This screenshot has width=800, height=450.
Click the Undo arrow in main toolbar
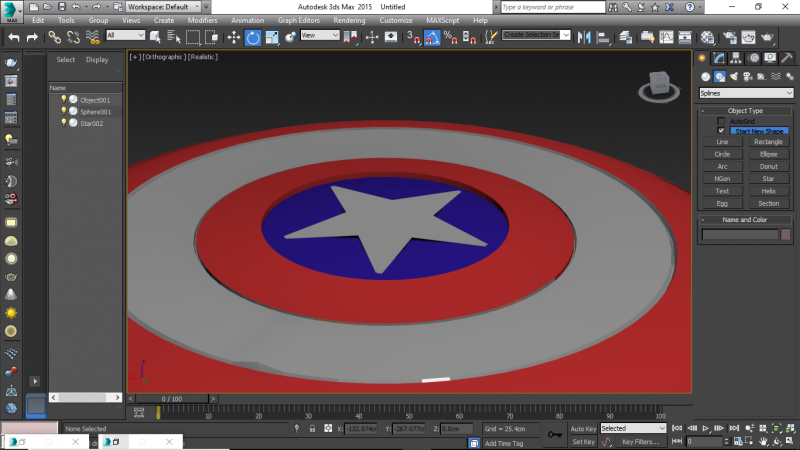click(x=14, y=37)
